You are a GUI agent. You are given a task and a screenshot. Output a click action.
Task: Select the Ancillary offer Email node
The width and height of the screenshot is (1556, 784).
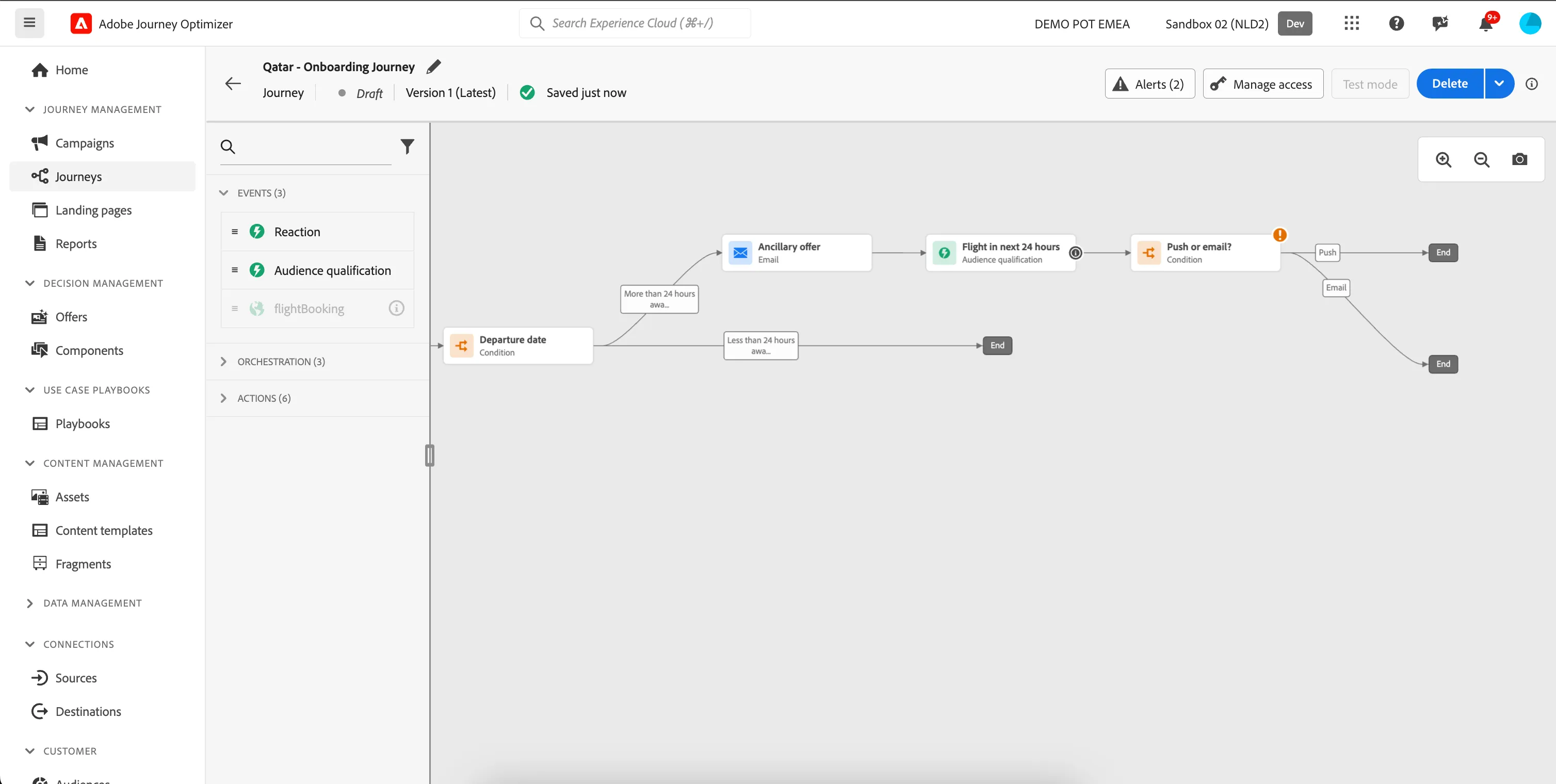pos(797,253)
